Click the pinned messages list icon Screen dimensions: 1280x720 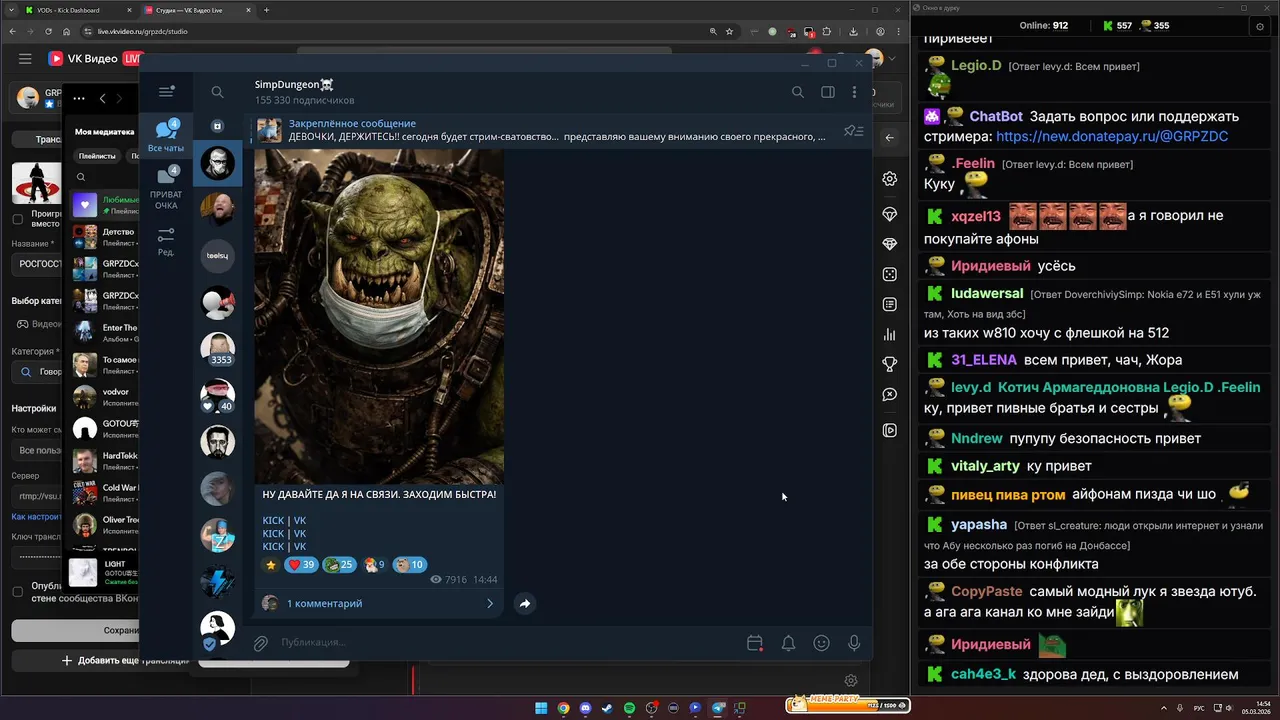853,131
